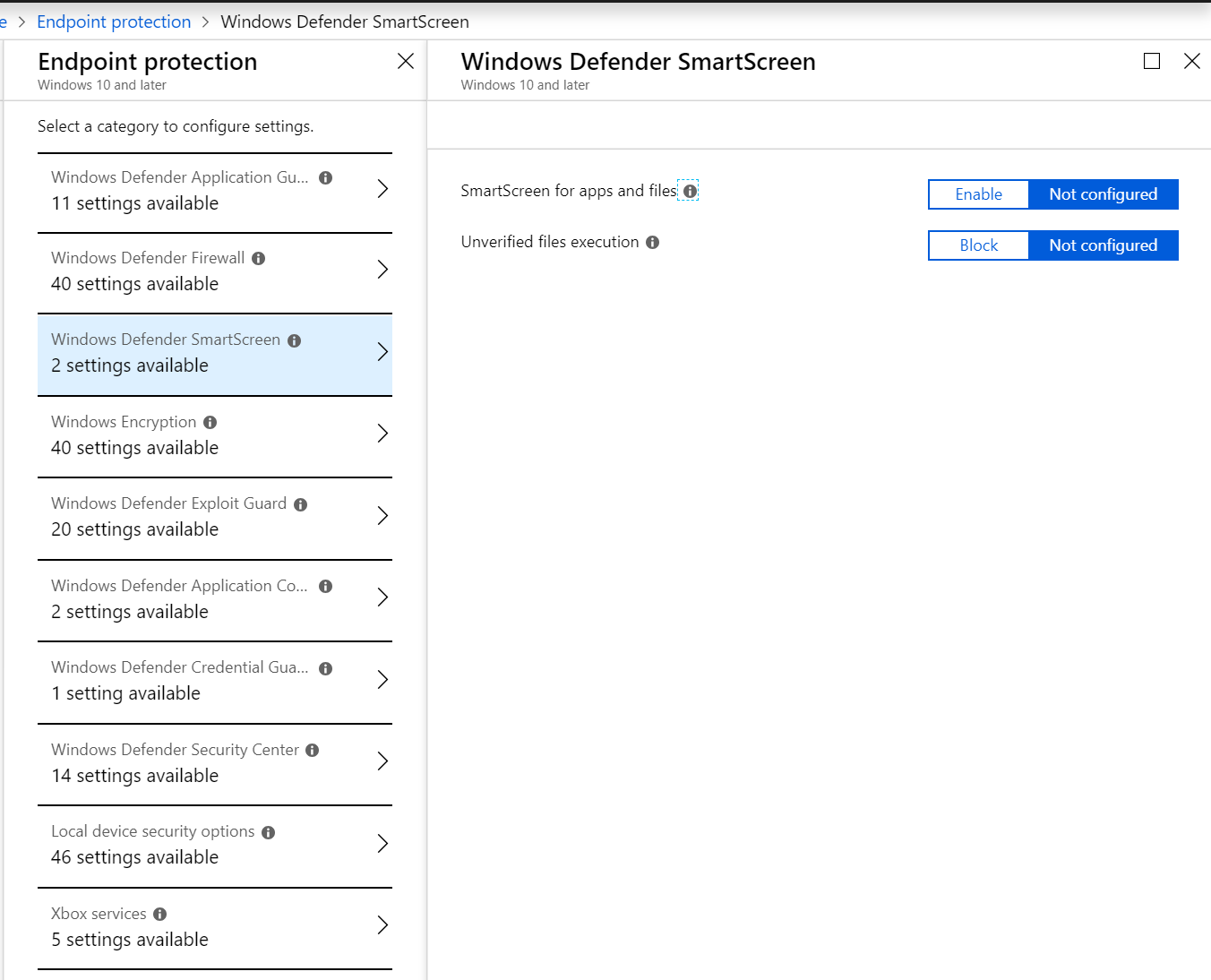
Task: Expand Windows Defender Firewall chevron
Action: click(382, 270)
